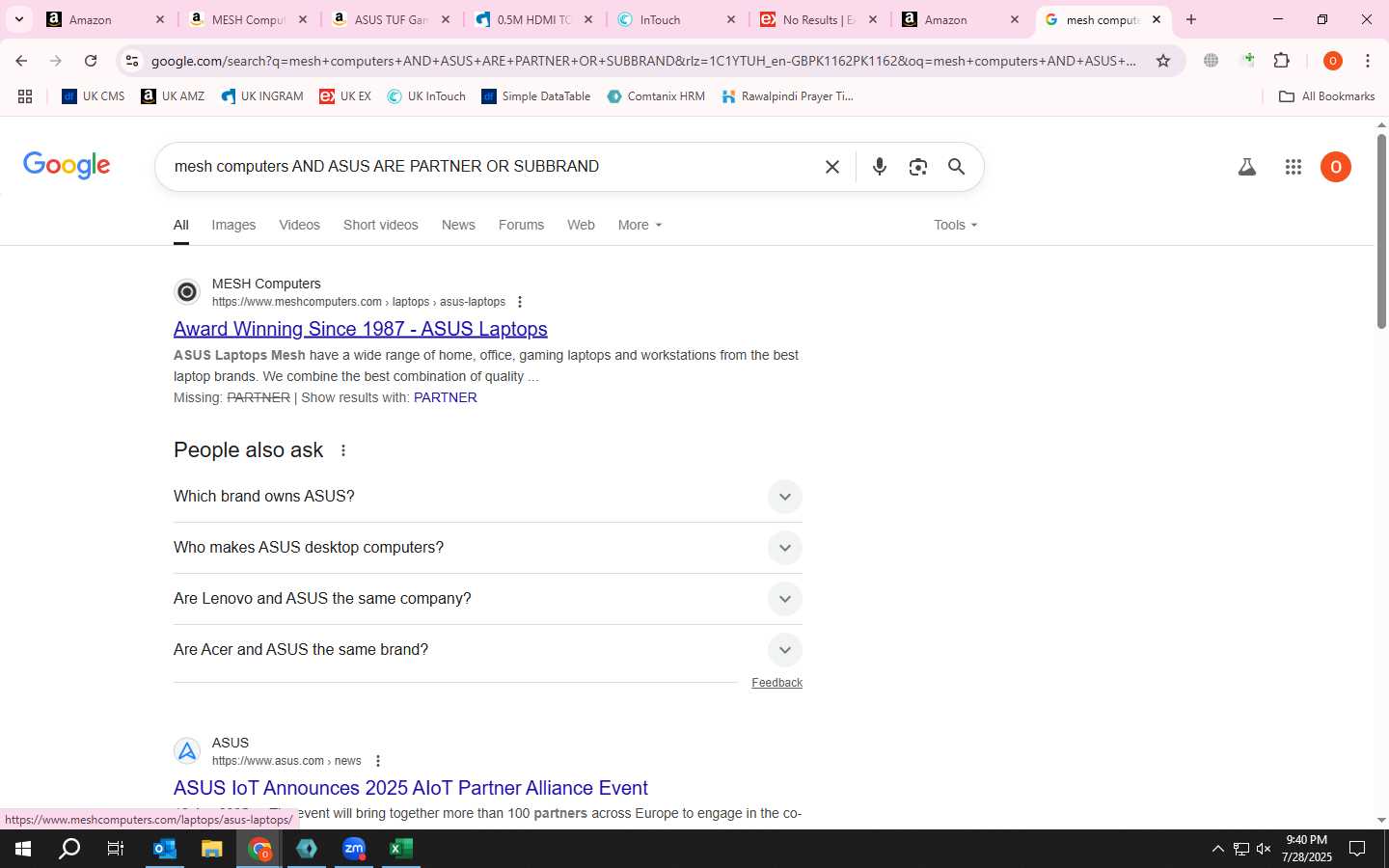Switch to Images results tab
This screenshot has height=868, width=1389.
[233, 225]
